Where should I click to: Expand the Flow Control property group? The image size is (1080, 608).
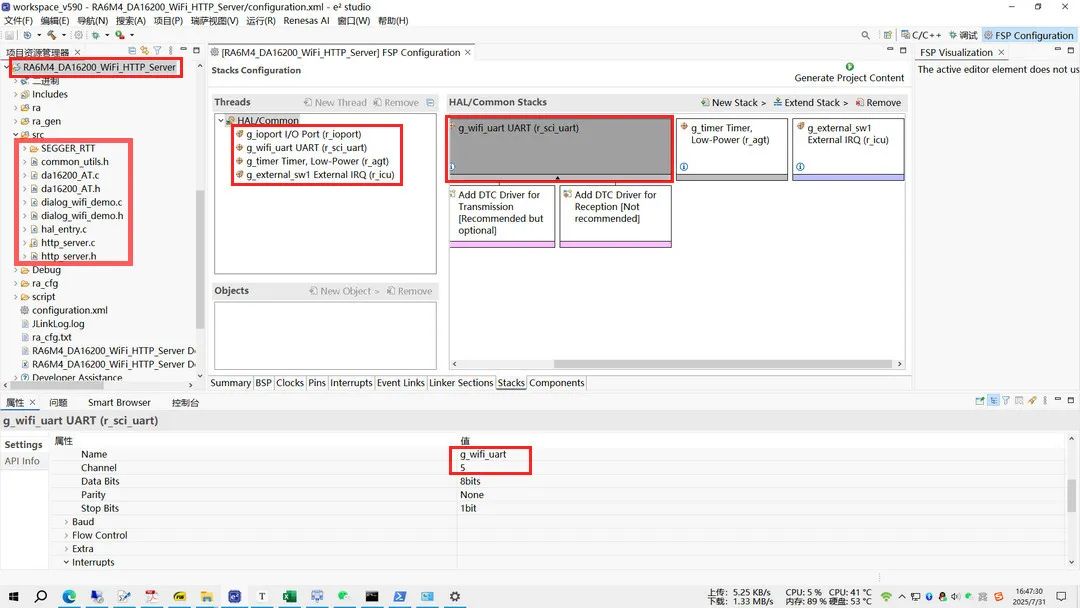point(66,536)
